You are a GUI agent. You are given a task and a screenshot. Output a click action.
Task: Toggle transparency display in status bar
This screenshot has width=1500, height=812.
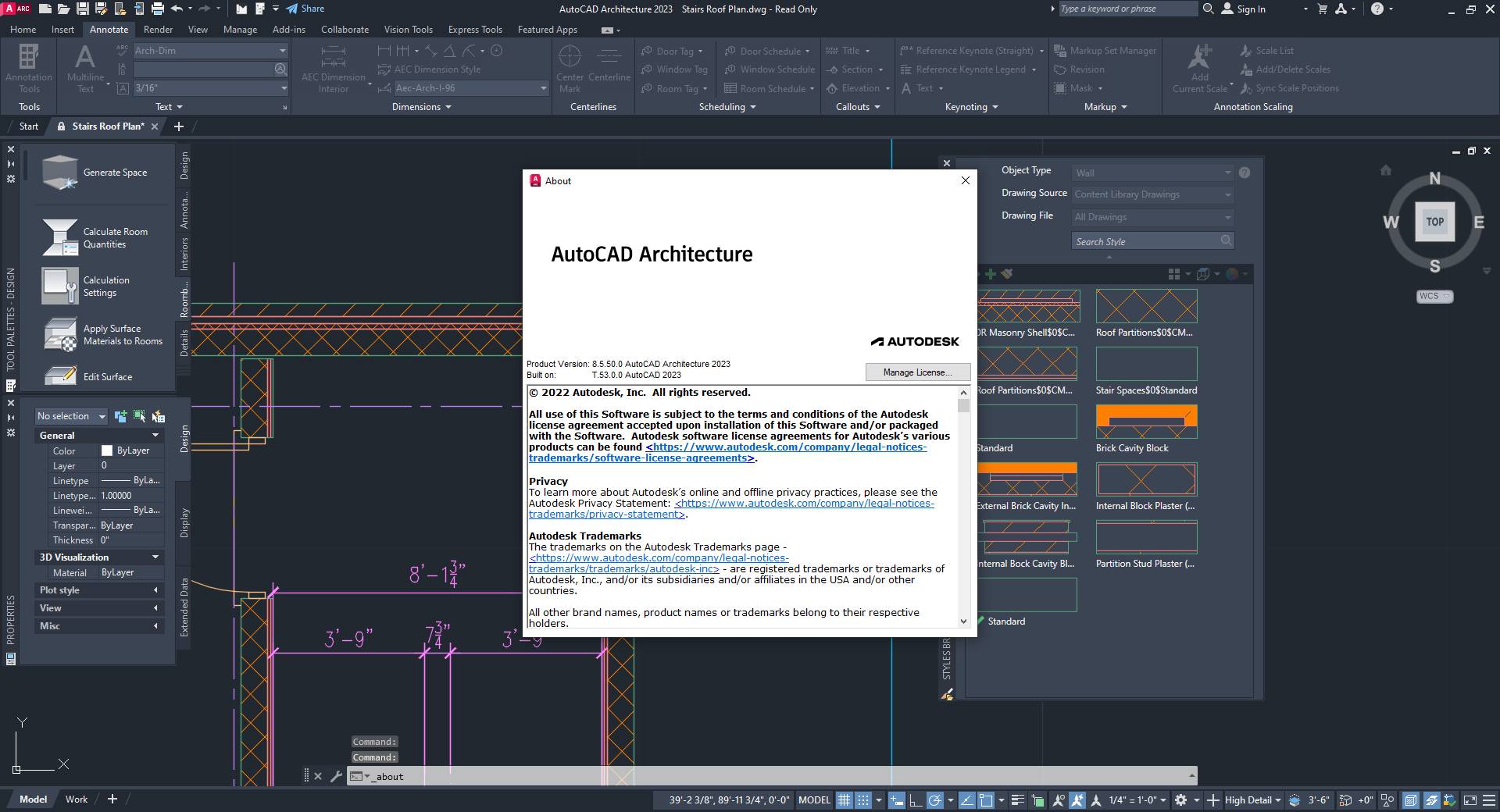(1037, 800)
